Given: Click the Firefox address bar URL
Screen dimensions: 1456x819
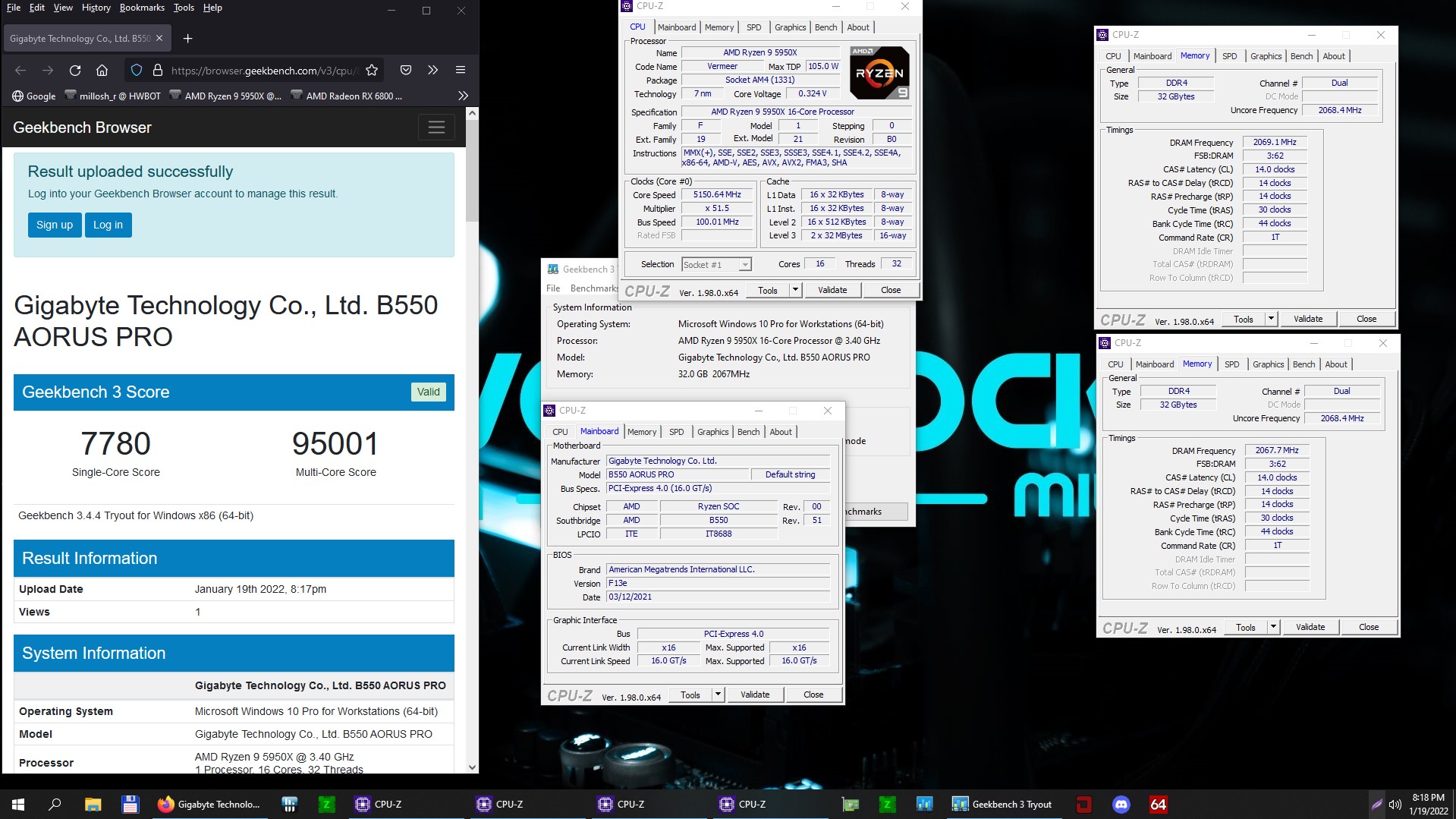Looking at the screenshot, I should pos(263,71).
